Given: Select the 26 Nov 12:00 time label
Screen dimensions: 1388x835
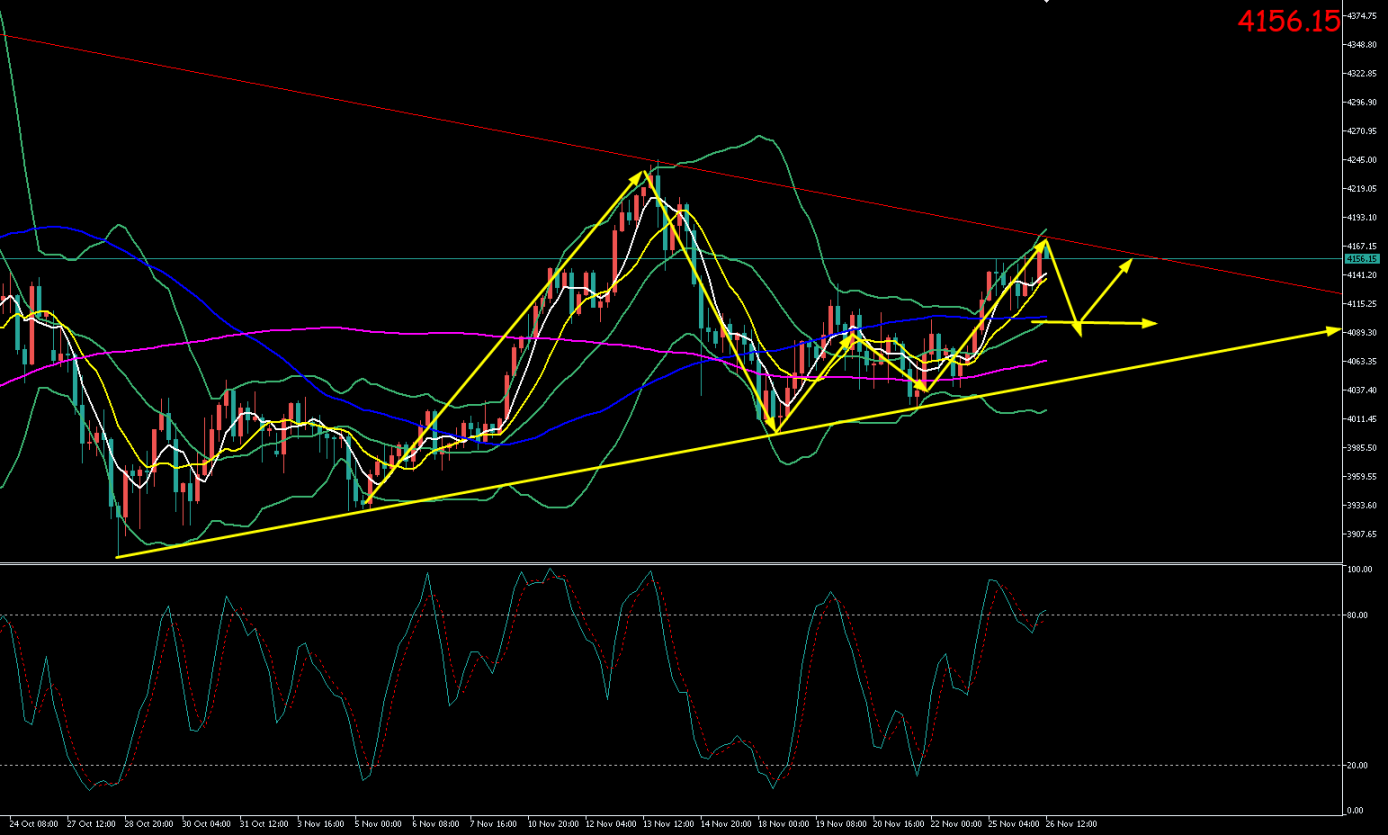Looking at the screenshot, I should [x=1071, y=825].
